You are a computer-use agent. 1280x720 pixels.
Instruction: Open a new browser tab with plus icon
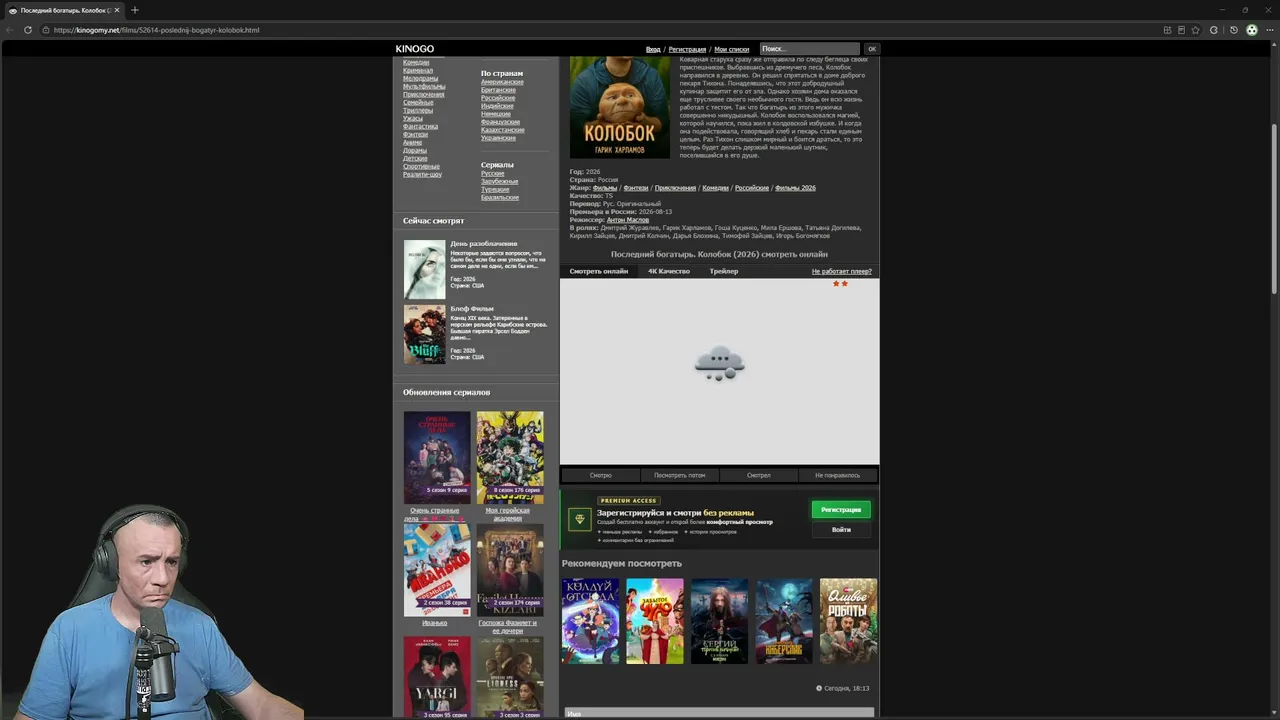pos(135,10)
